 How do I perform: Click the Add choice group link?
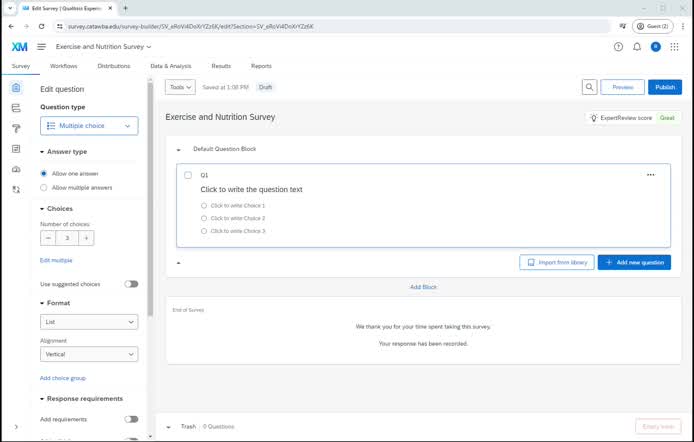tap(63, 378)
